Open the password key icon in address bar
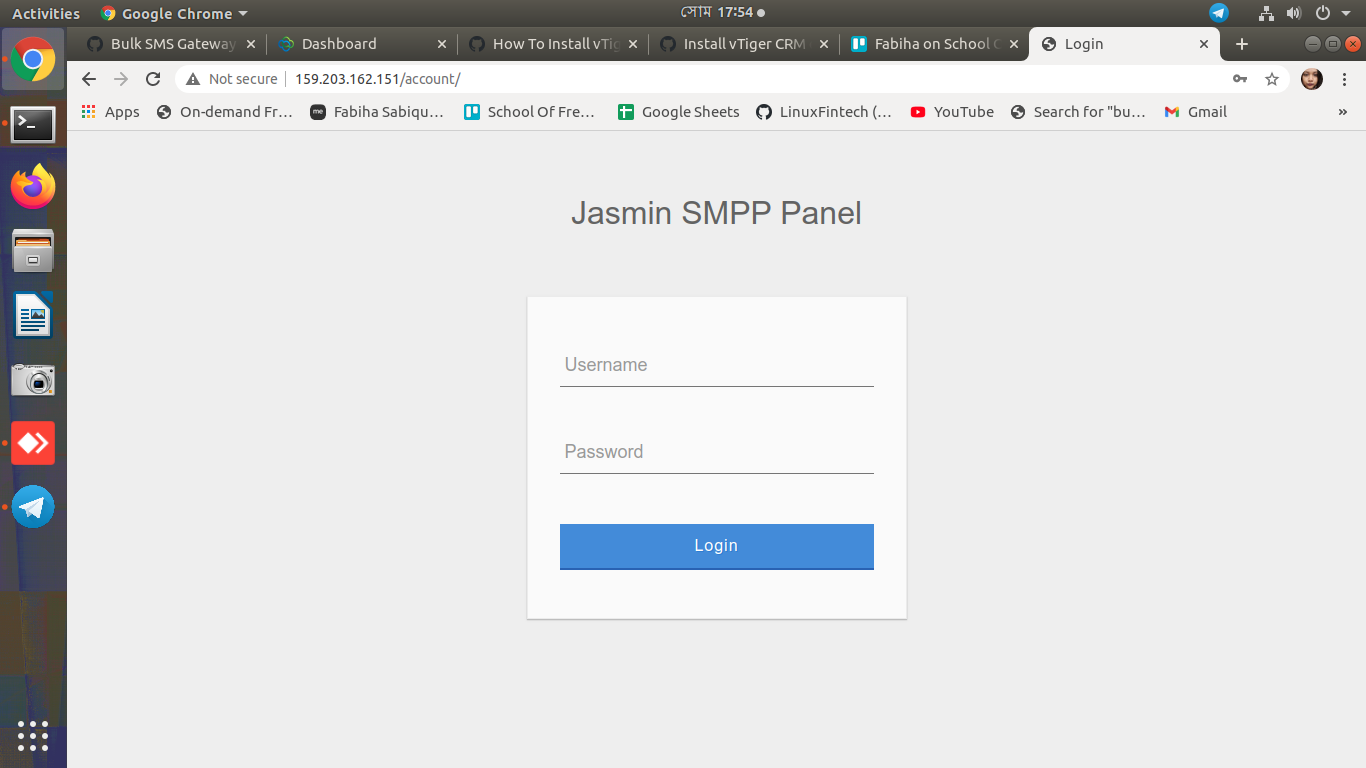The image size is (1366, 768). 1240,78
